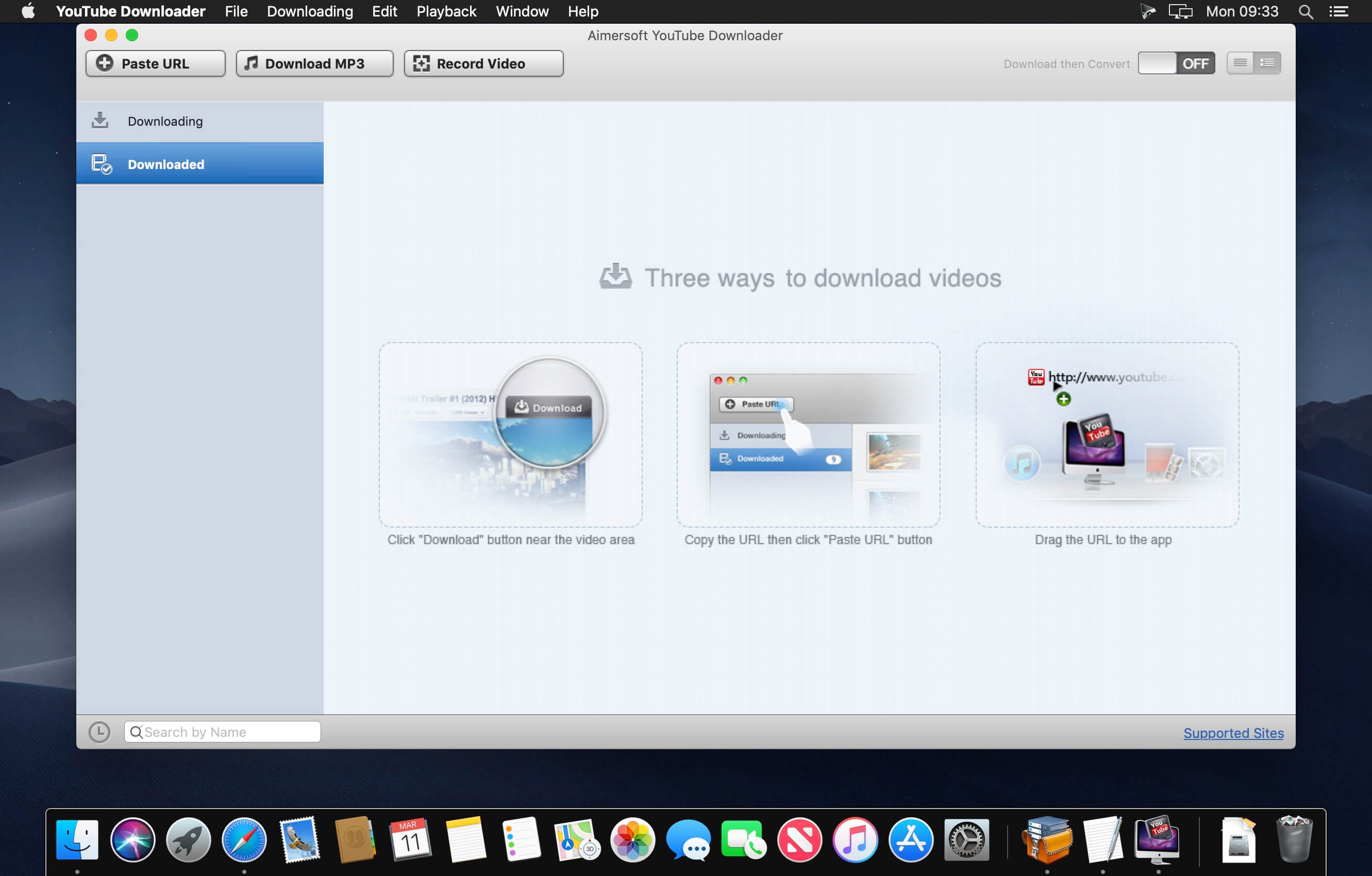Screen dimensions: 1372x876
Task: Click the grid view icon on toolbar
Action: pyautogui.click(x=1267, y=63)
